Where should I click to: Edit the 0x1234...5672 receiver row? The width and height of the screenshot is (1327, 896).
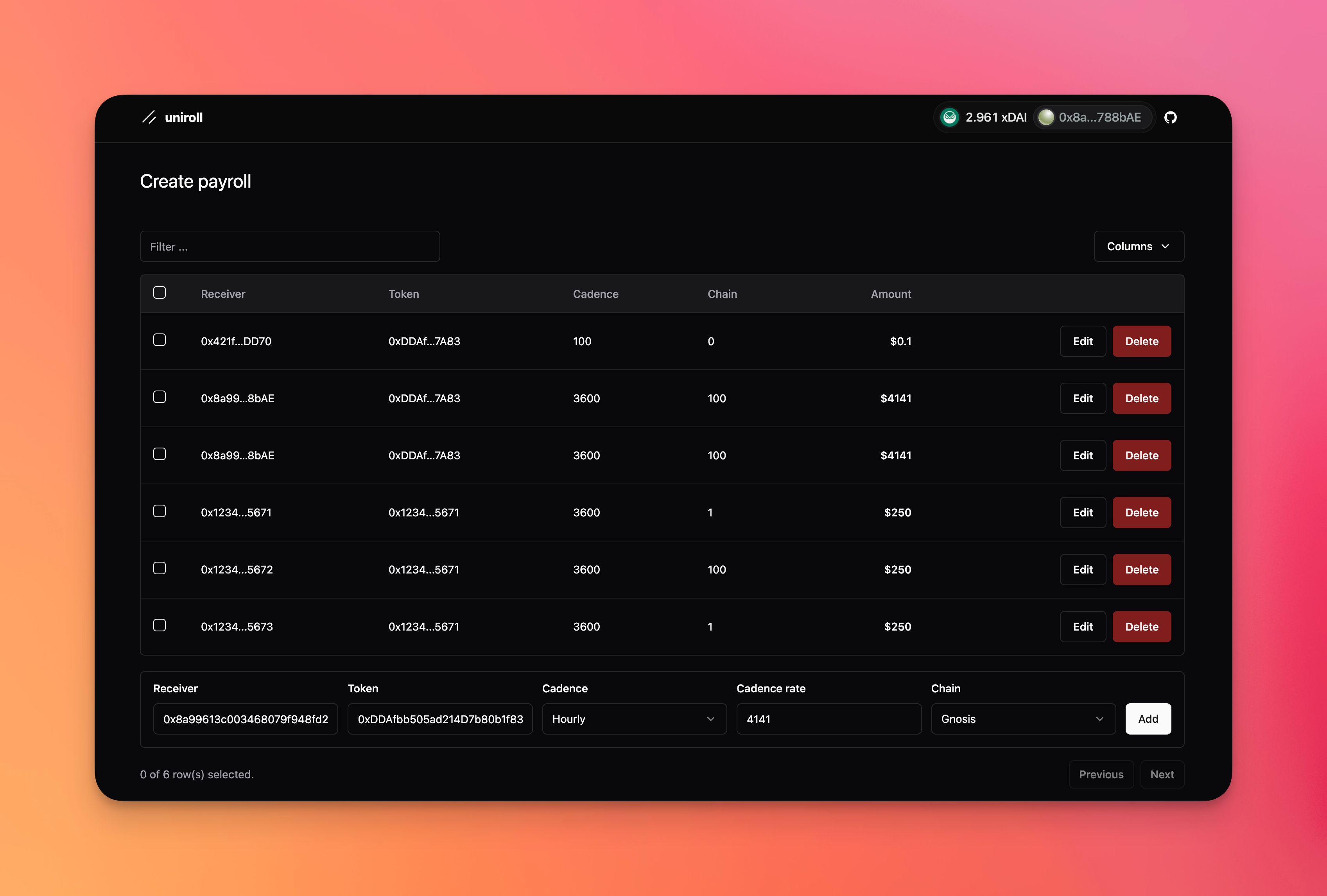click(1083, 570)
